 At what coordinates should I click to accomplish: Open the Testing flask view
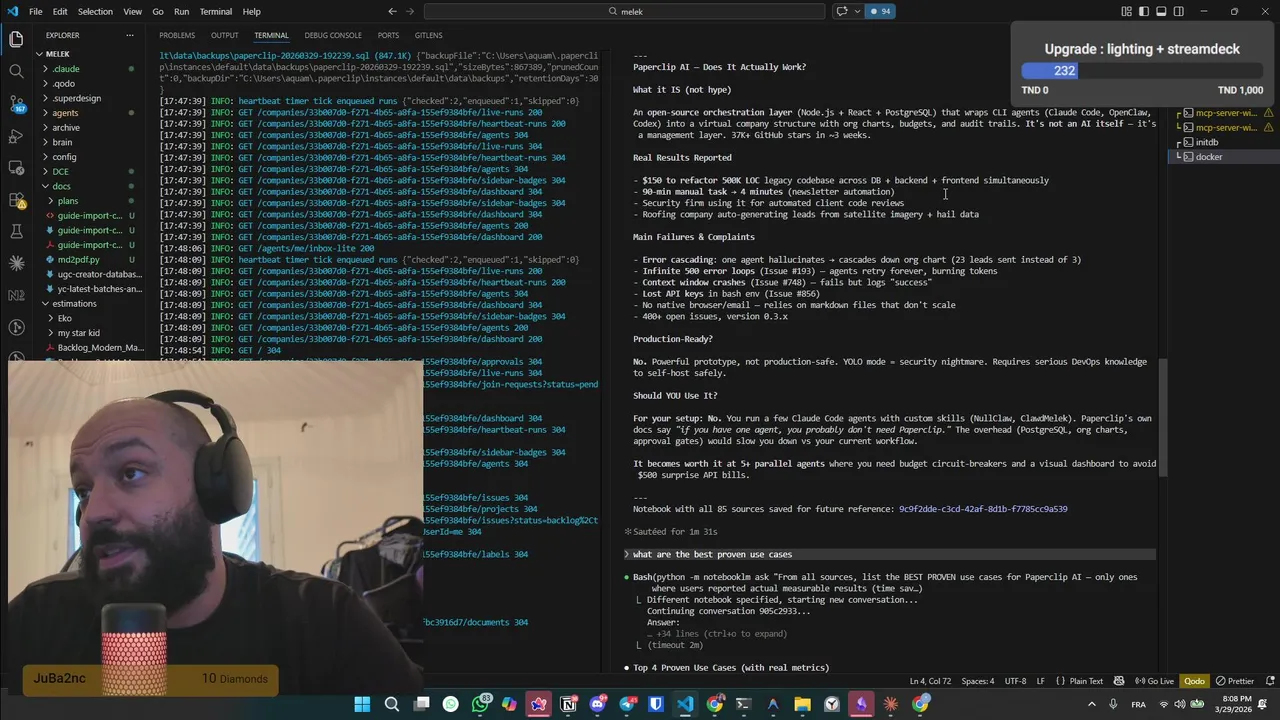pos(16,231)
